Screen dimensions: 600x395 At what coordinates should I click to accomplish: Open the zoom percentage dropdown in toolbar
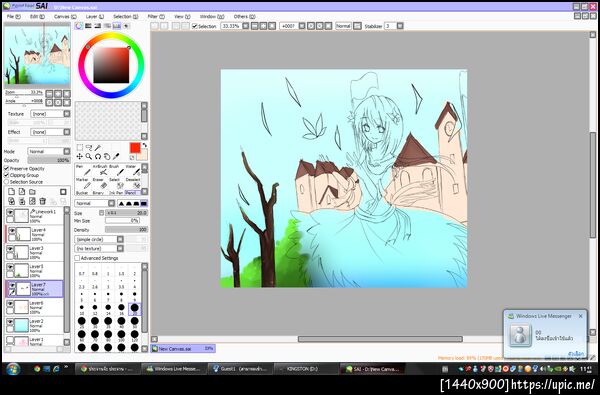246,26
